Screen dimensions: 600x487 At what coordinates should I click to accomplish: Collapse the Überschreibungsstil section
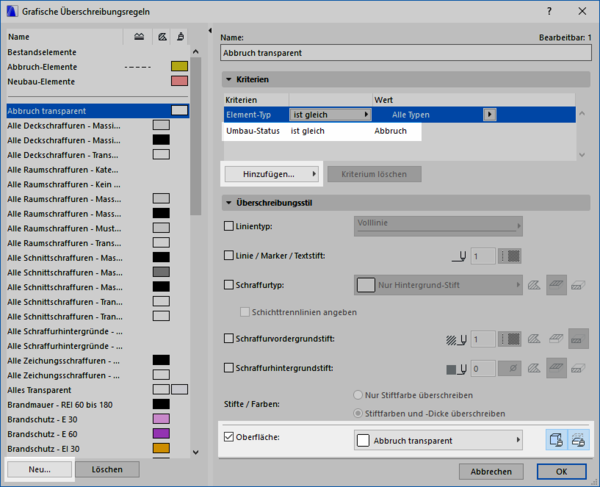pos(229,203)
